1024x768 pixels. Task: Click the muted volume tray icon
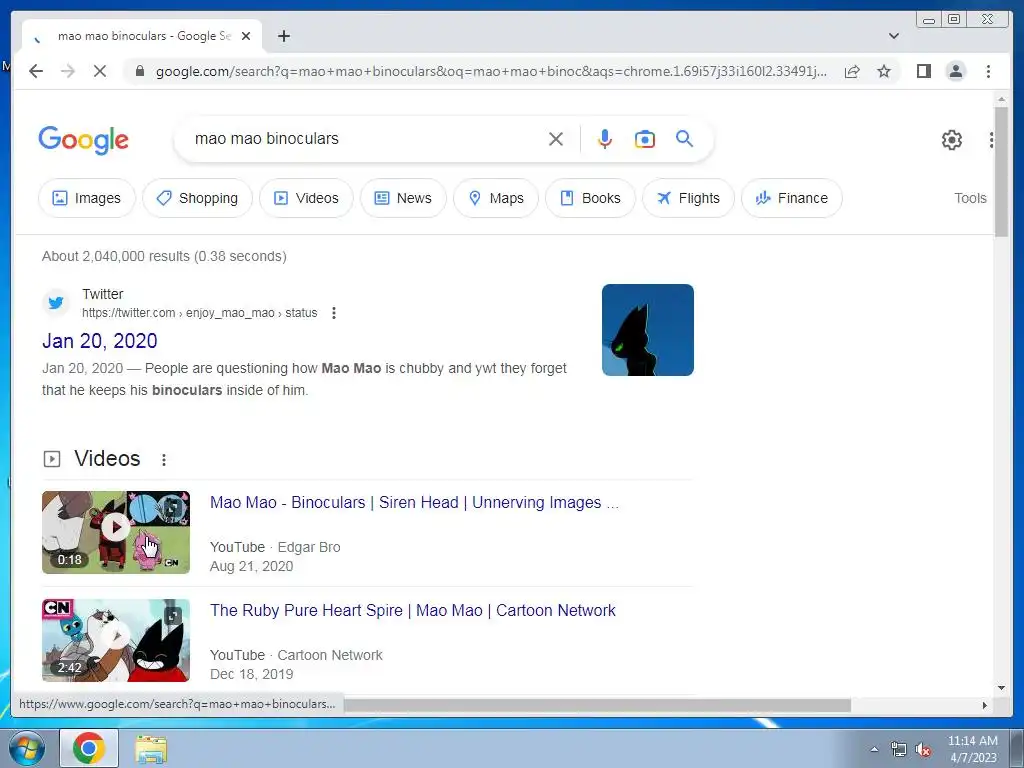click(923, 750)
